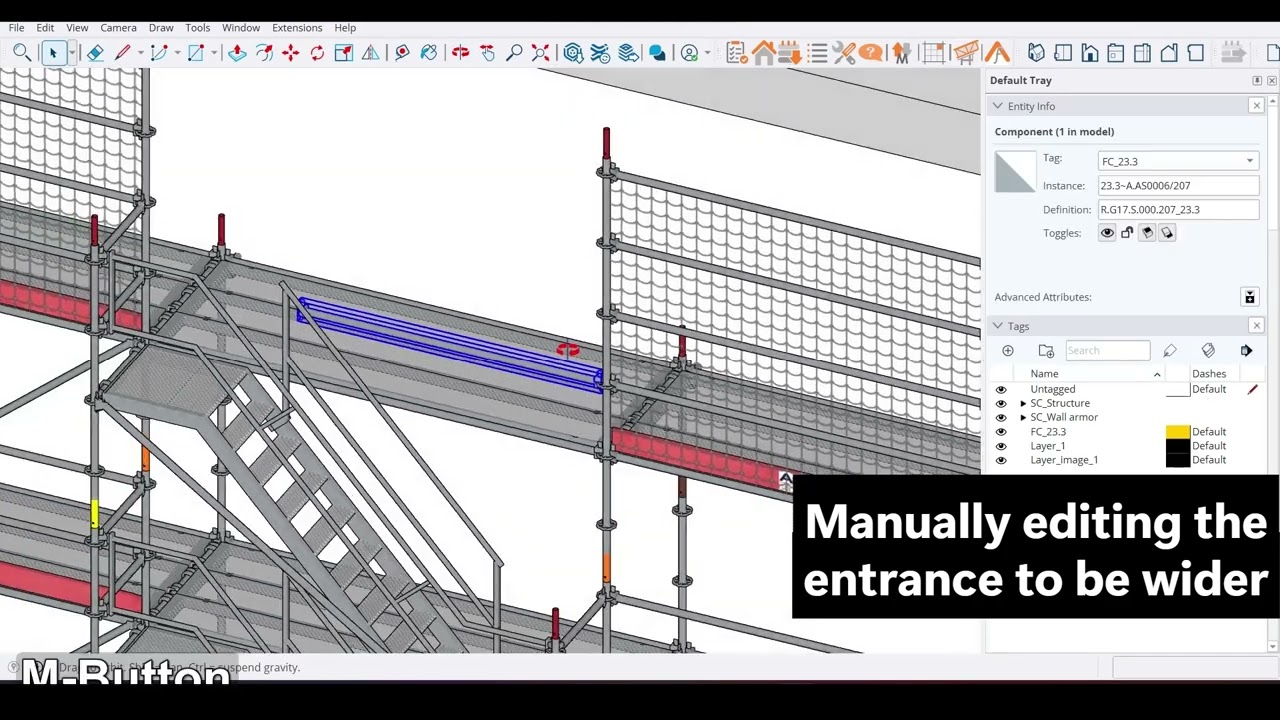The height and width of the screenshot is (720, 1280).
Task: Click the black Layer_1 color swatch
Action: tap(1178, 446)
